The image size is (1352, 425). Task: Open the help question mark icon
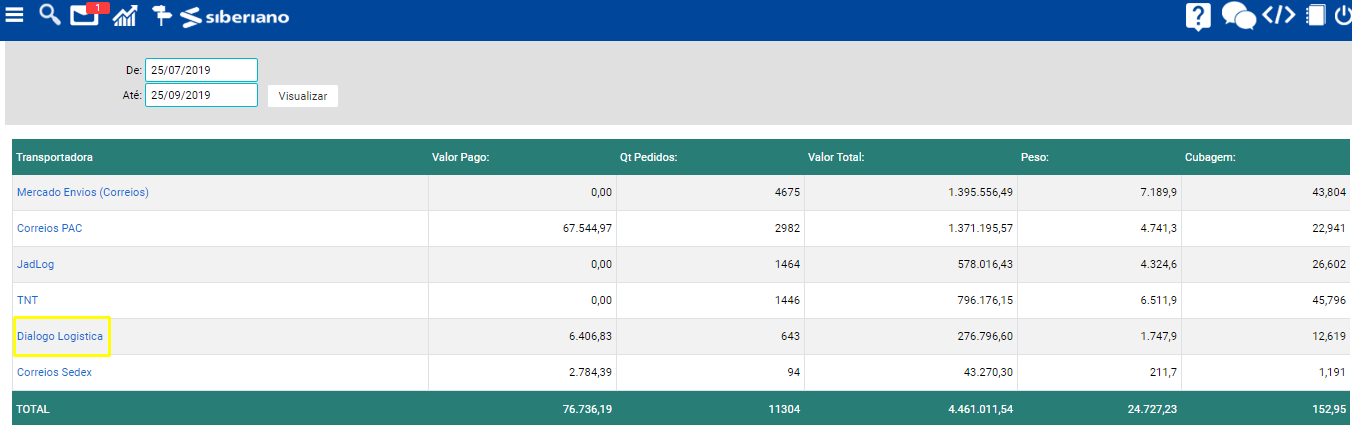click(x=1198, y=16)
